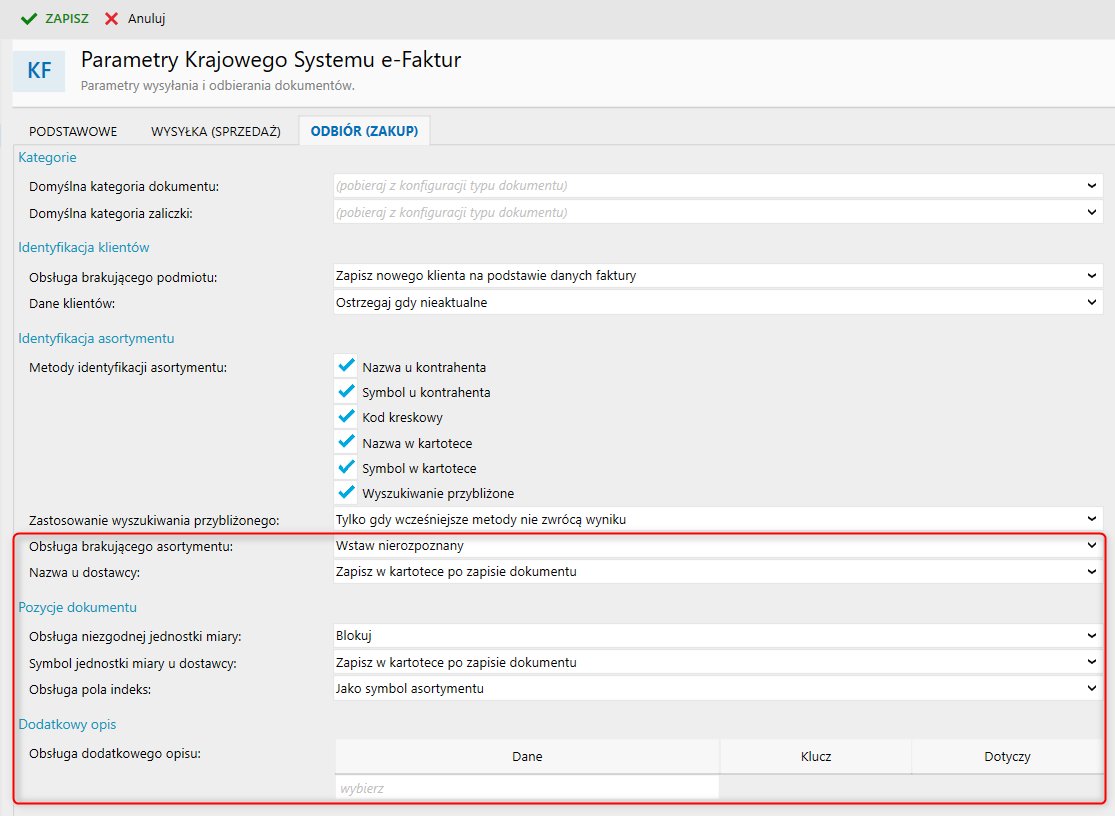This screenshot has width=1115, height=816.
Task: Click the green checkmark ZAPISZ icon
Action: click(29, 19)
